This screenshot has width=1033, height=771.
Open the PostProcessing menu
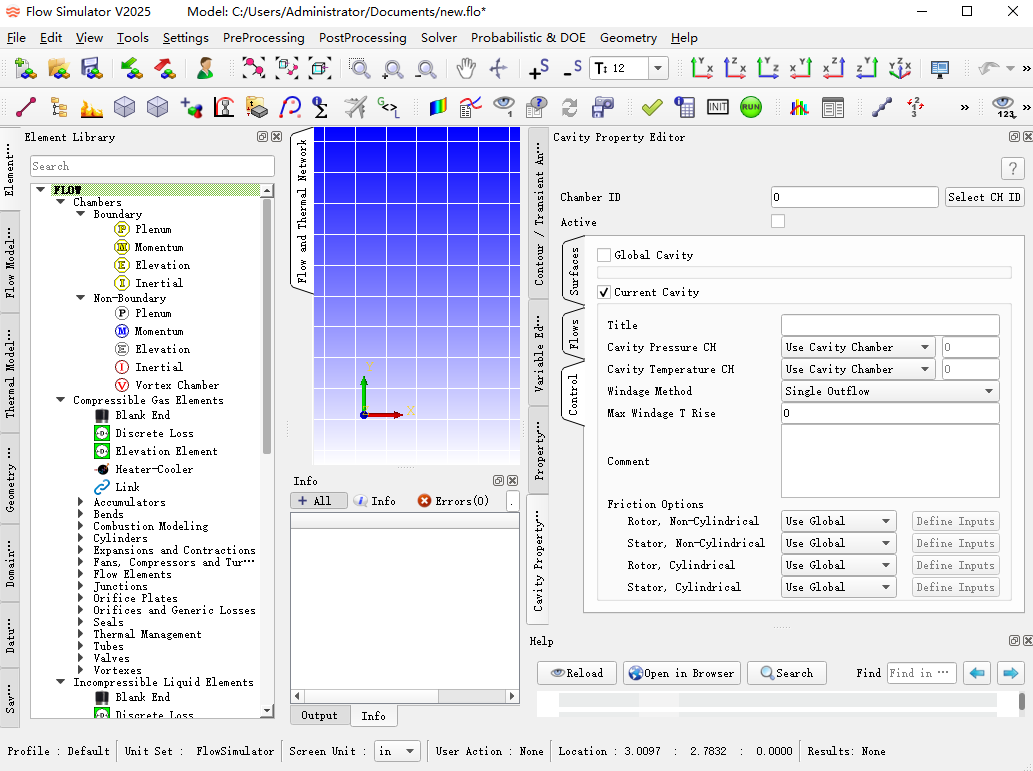[x=362, y=38]
